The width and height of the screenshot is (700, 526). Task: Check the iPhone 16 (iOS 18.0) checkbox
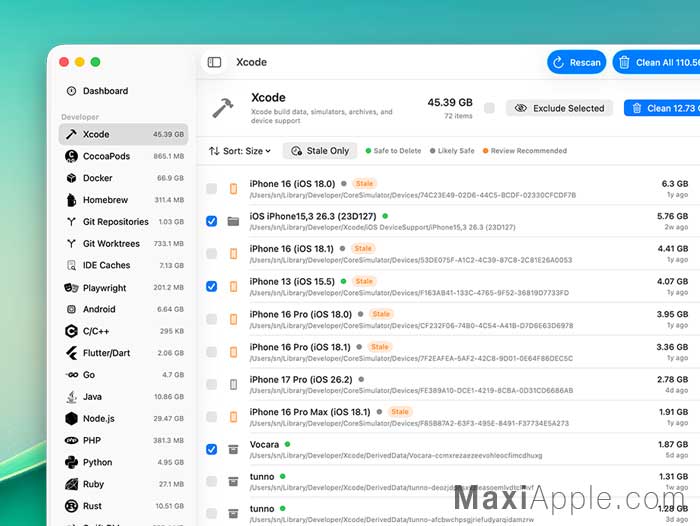click(x=212, y=188)
